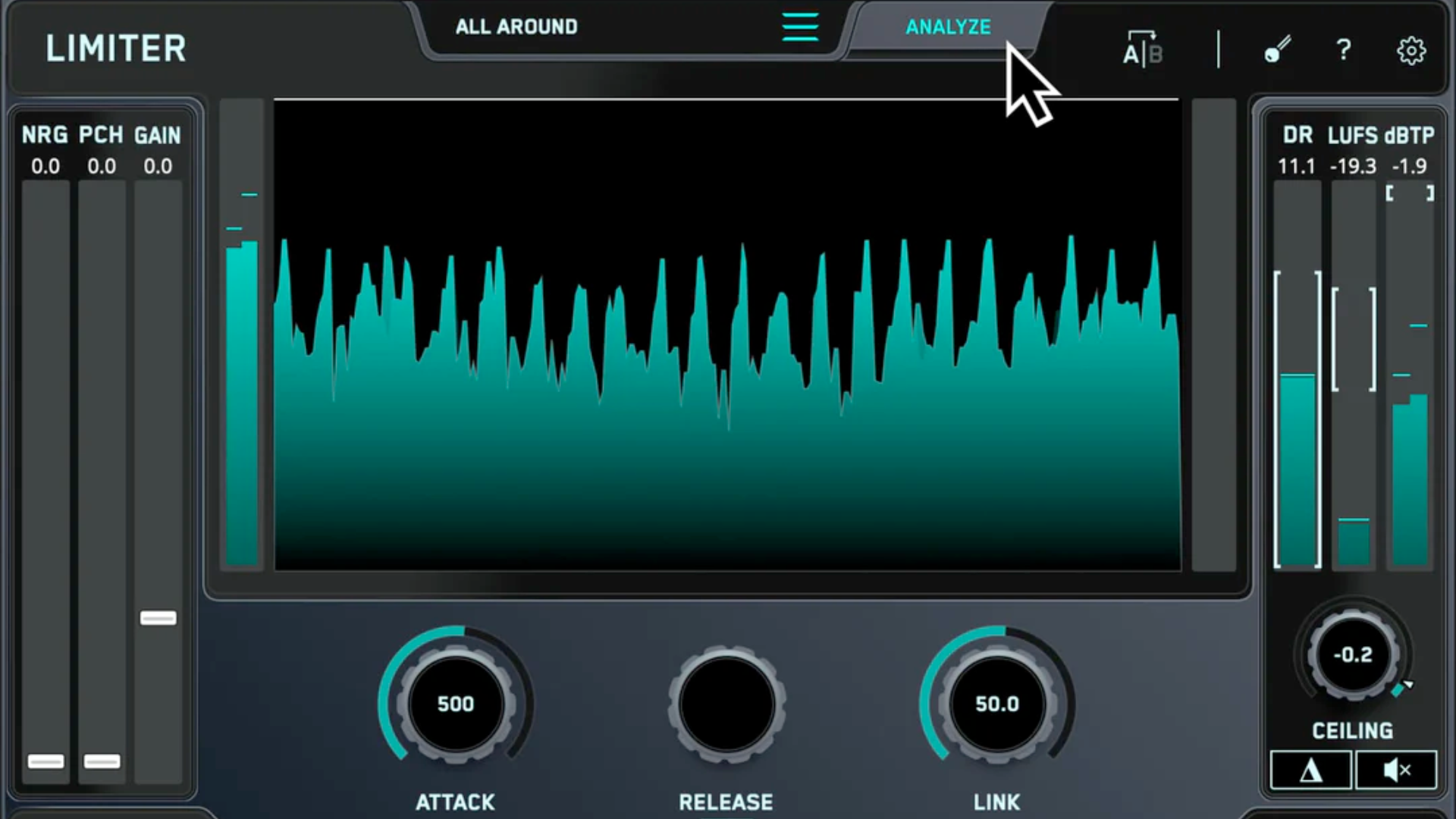This screenshot has width=1456, height=819.
Task: Click the LIMITER logo
Action: coord(115,49)
